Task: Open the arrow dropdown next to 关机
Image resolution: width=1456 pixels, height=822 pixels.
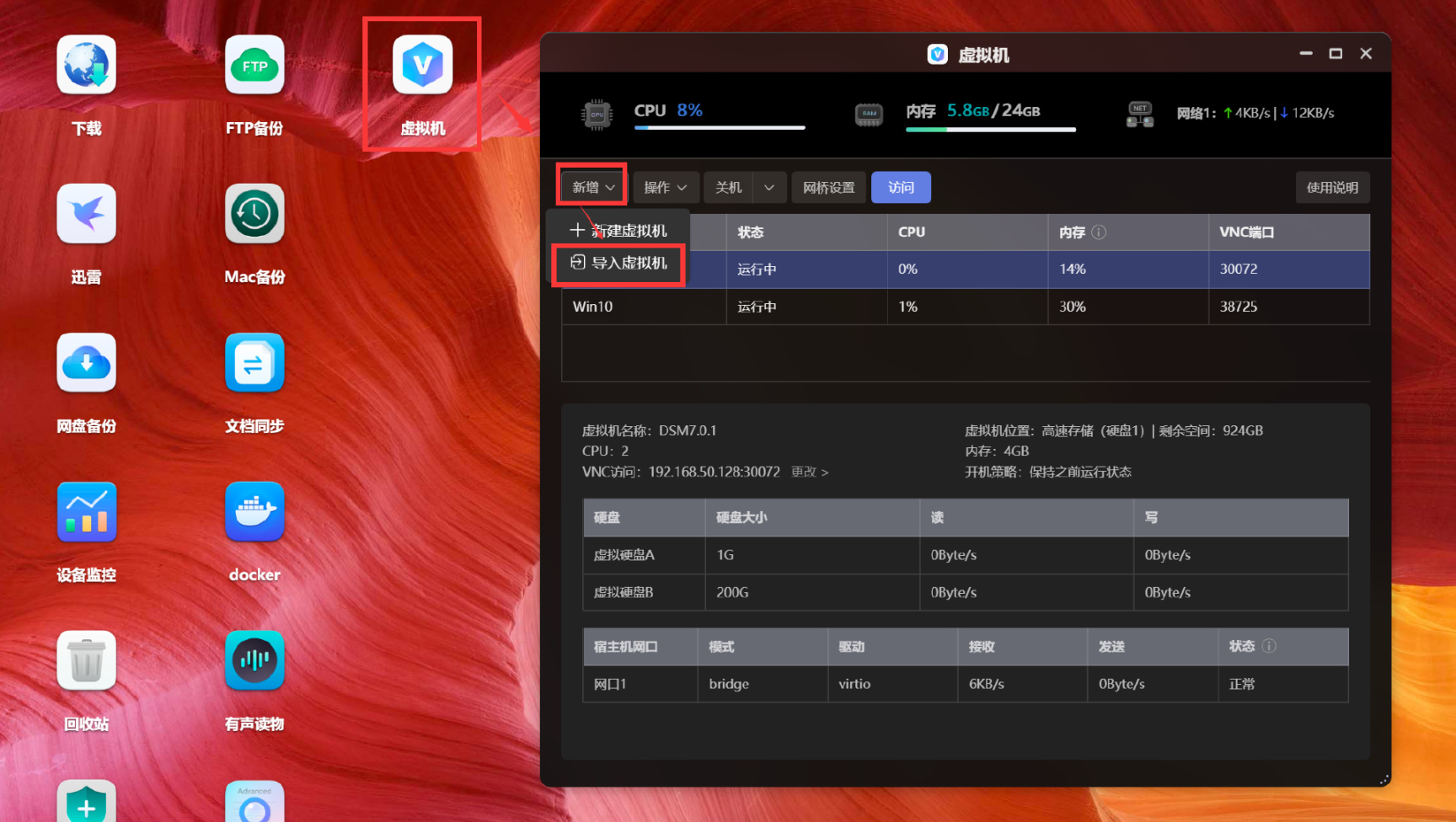Action: point(769,187)
